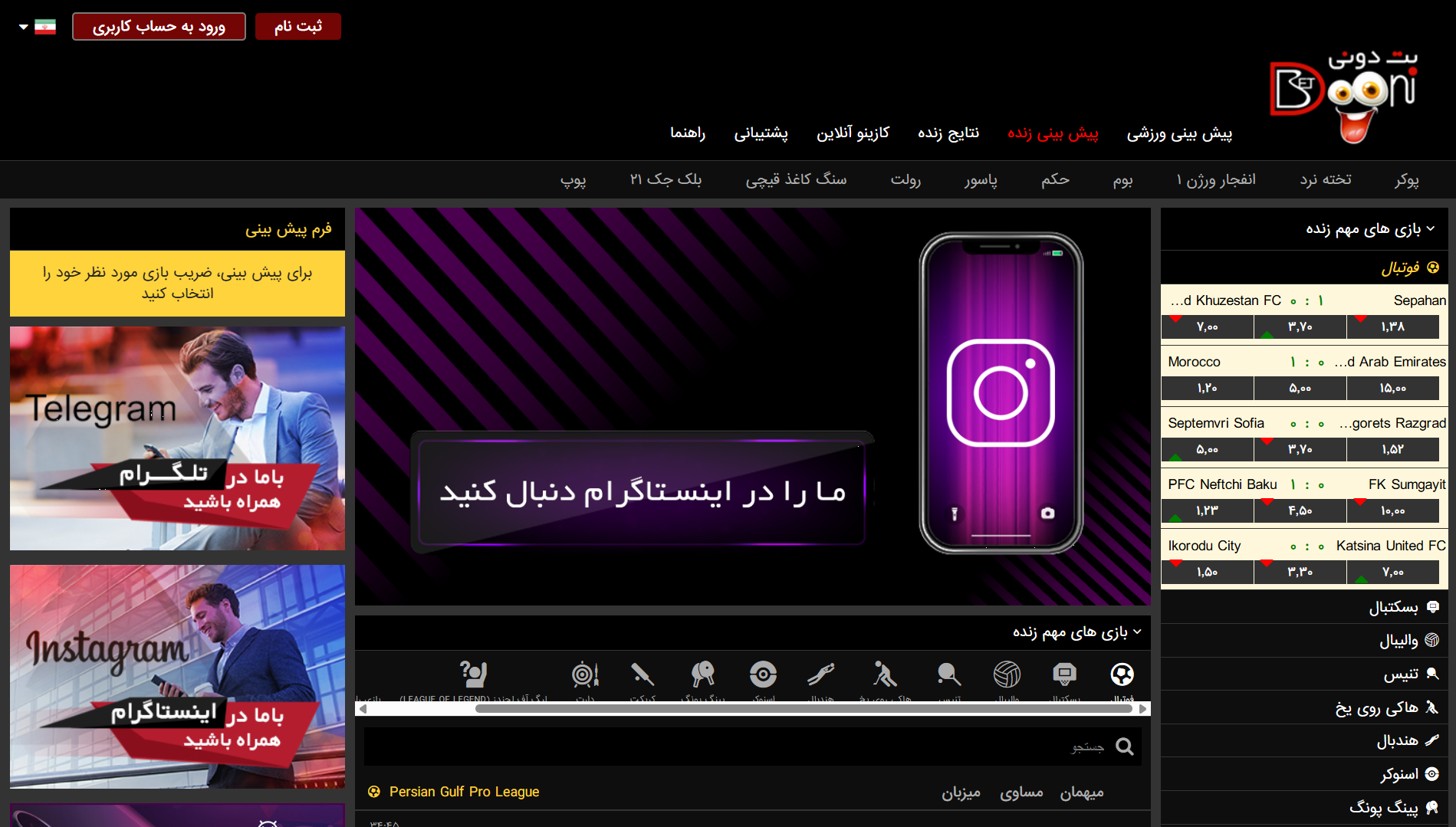Open پشتیبانی menu item
The height and width of the screenshot is (827, 1456).
761,133
